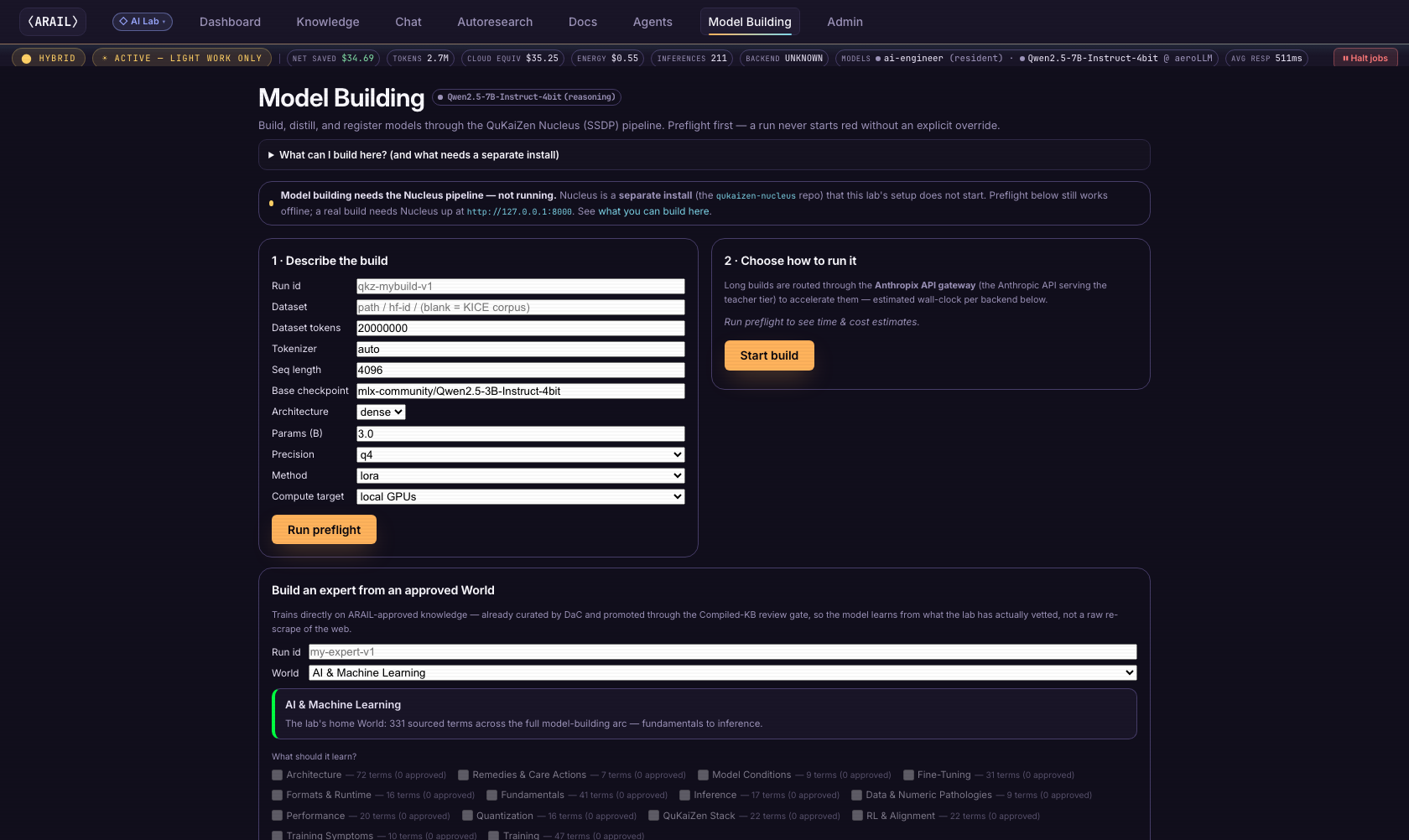Viewport: 1409px width, 840px height.
Task: Switch to the Knowledge tab
Action: pos(328,22)
